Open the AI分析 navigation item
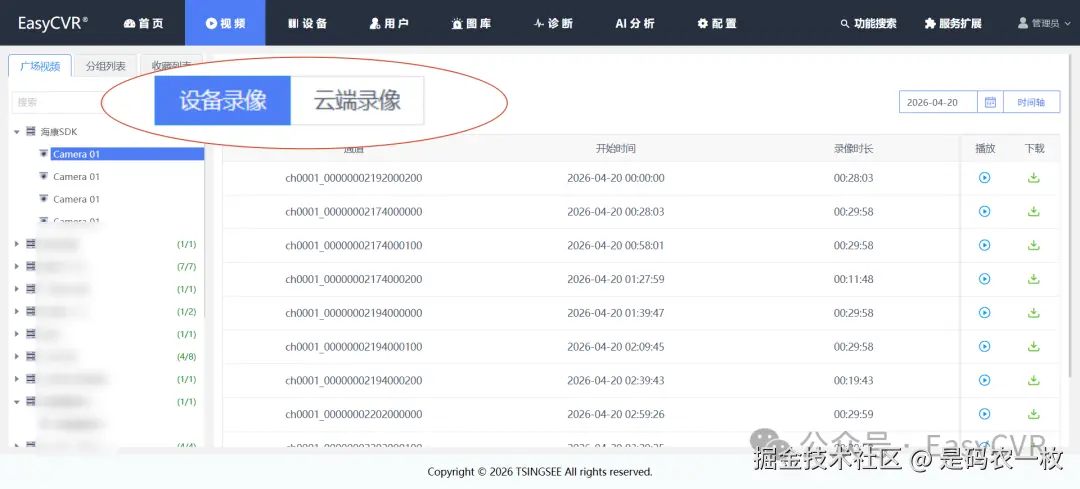The image size is (1080, 489). click(x=635, y=23)
